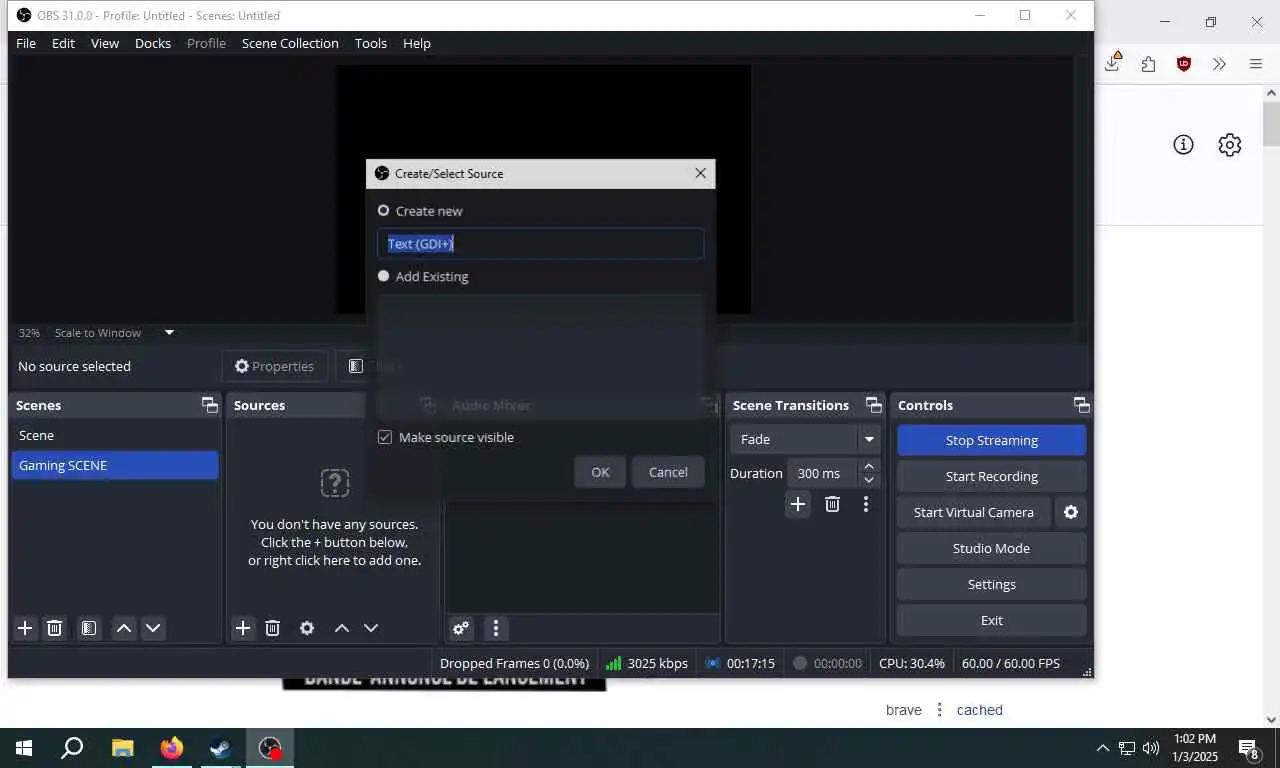
Task: Open Steam from the Windows taskbar
Action: (x=221, y=748)
